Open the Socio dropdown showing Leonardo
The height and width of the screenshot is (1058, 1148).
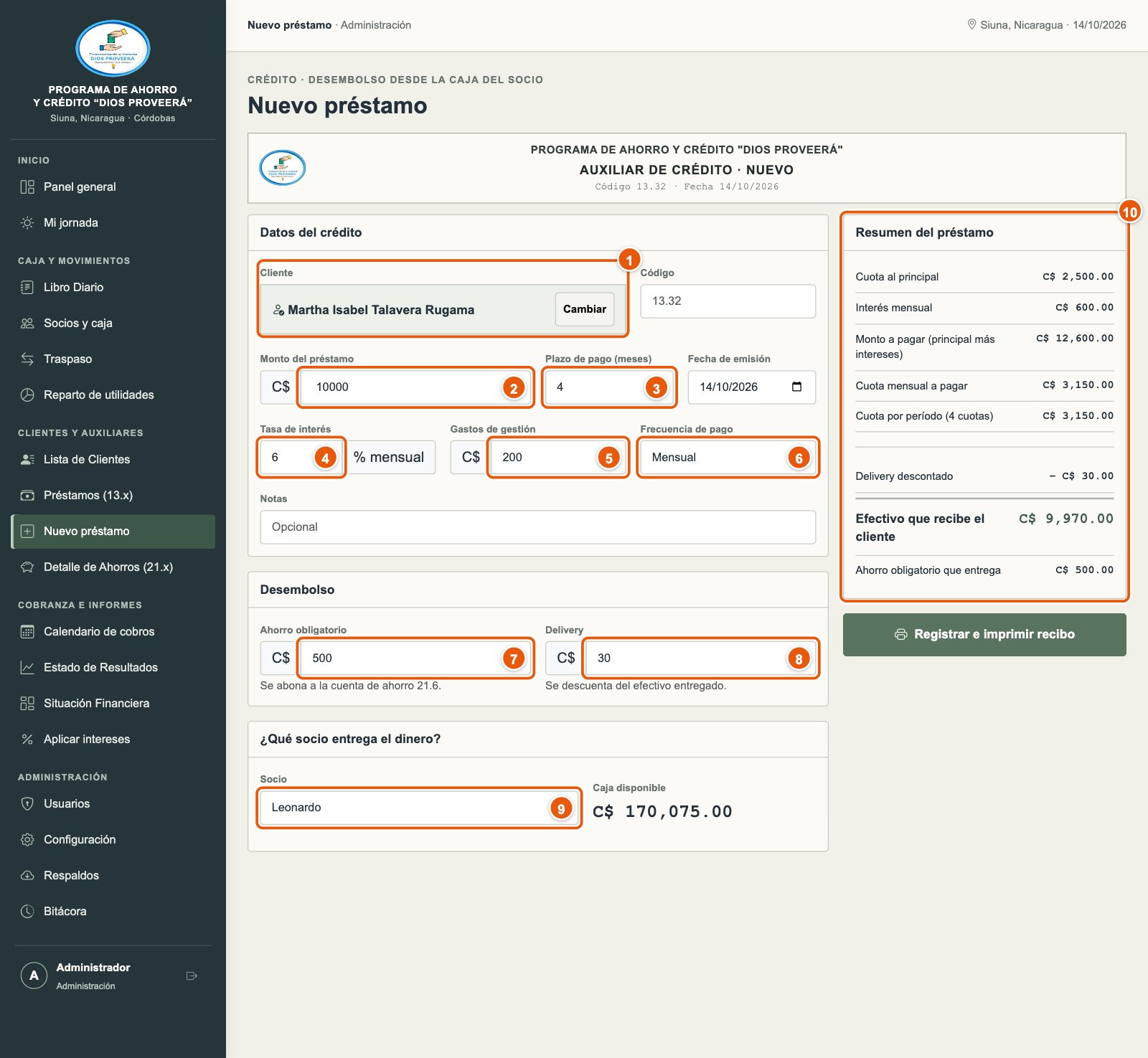click(418, 808)
